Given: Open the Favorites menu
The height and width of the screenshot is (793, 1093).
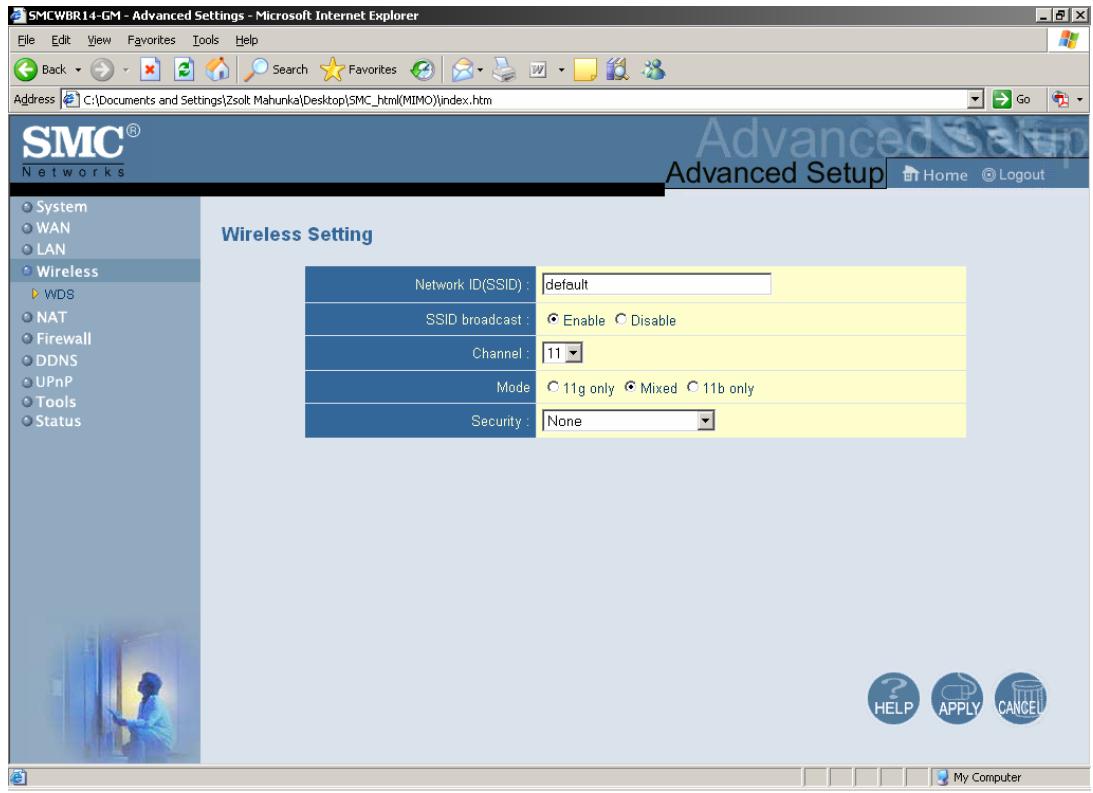Looking at the screenshot, I should (x=151, y=40).
